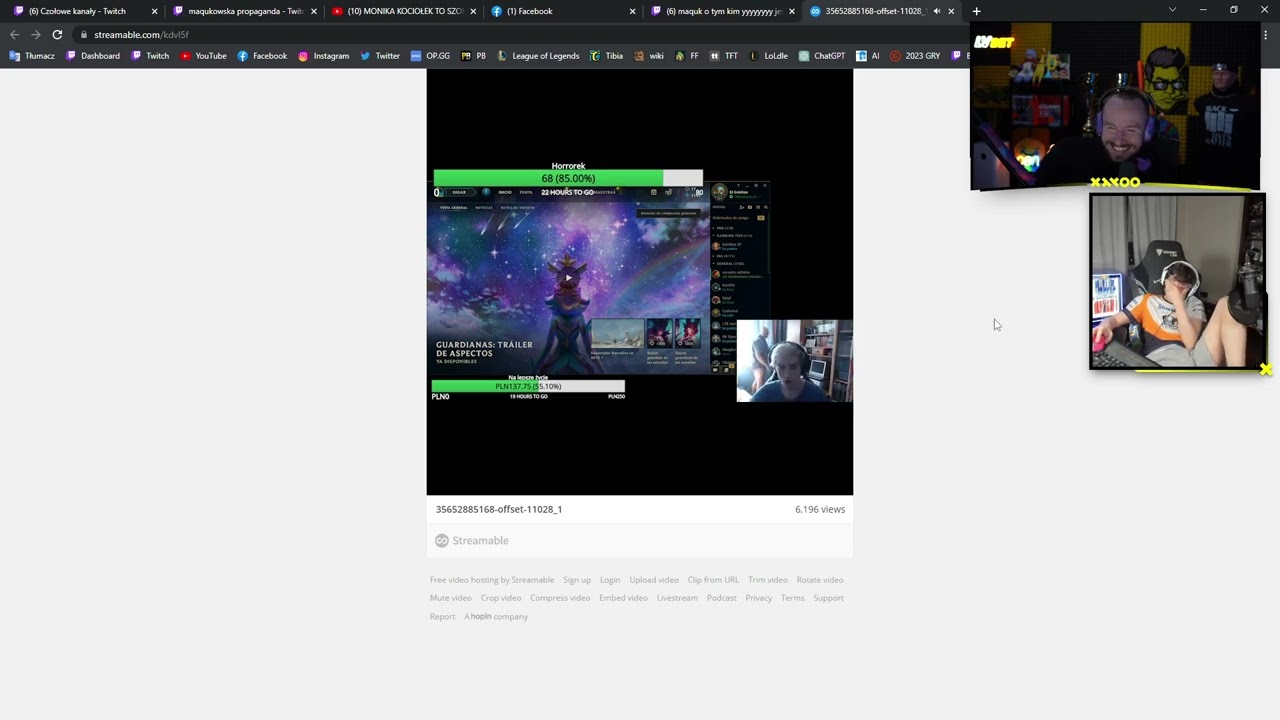
Task: Open the Livestream footer link
Action: (677, 598)
